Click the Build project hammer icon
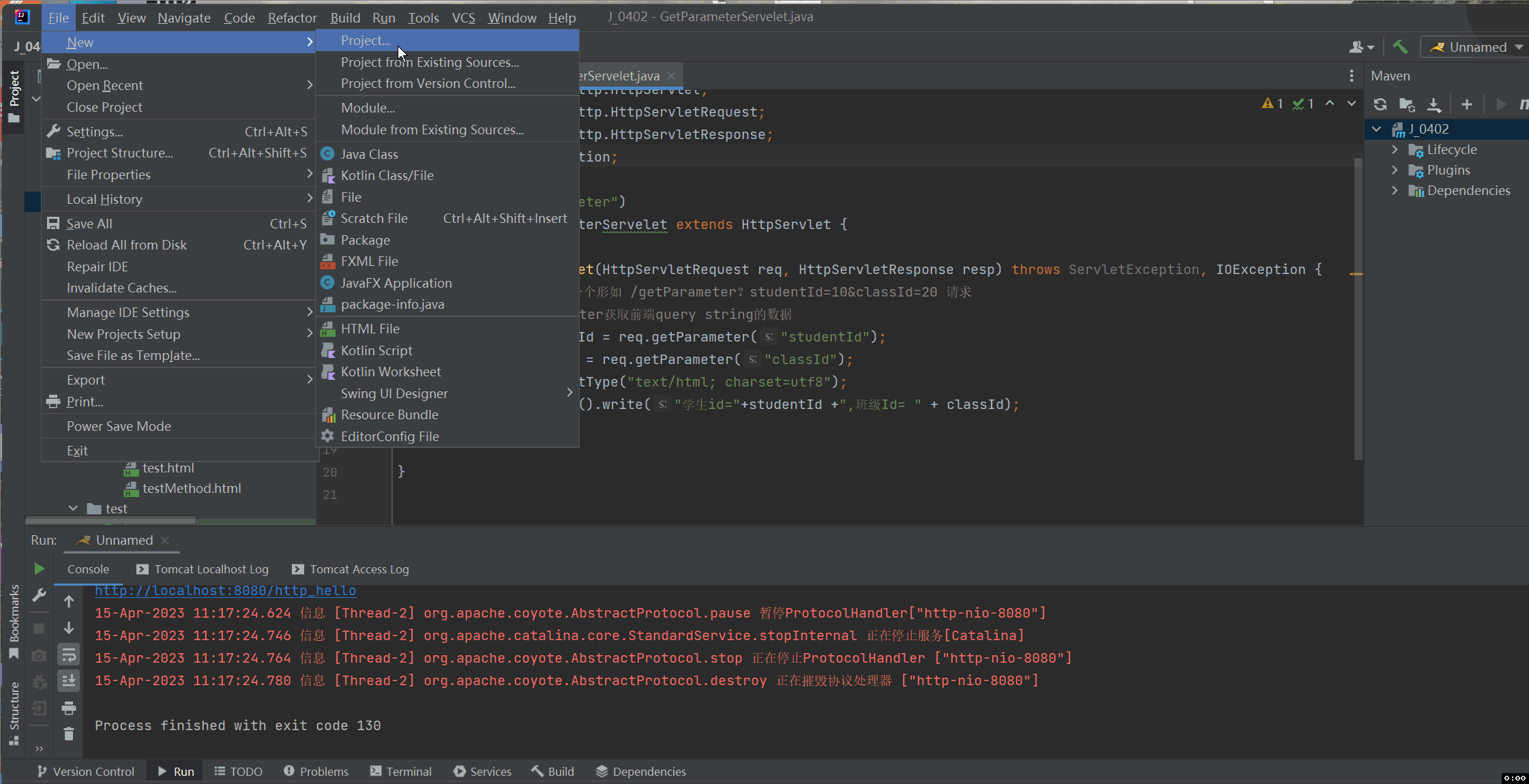This screenshot has height=784, width=1529. [1400, 47]
